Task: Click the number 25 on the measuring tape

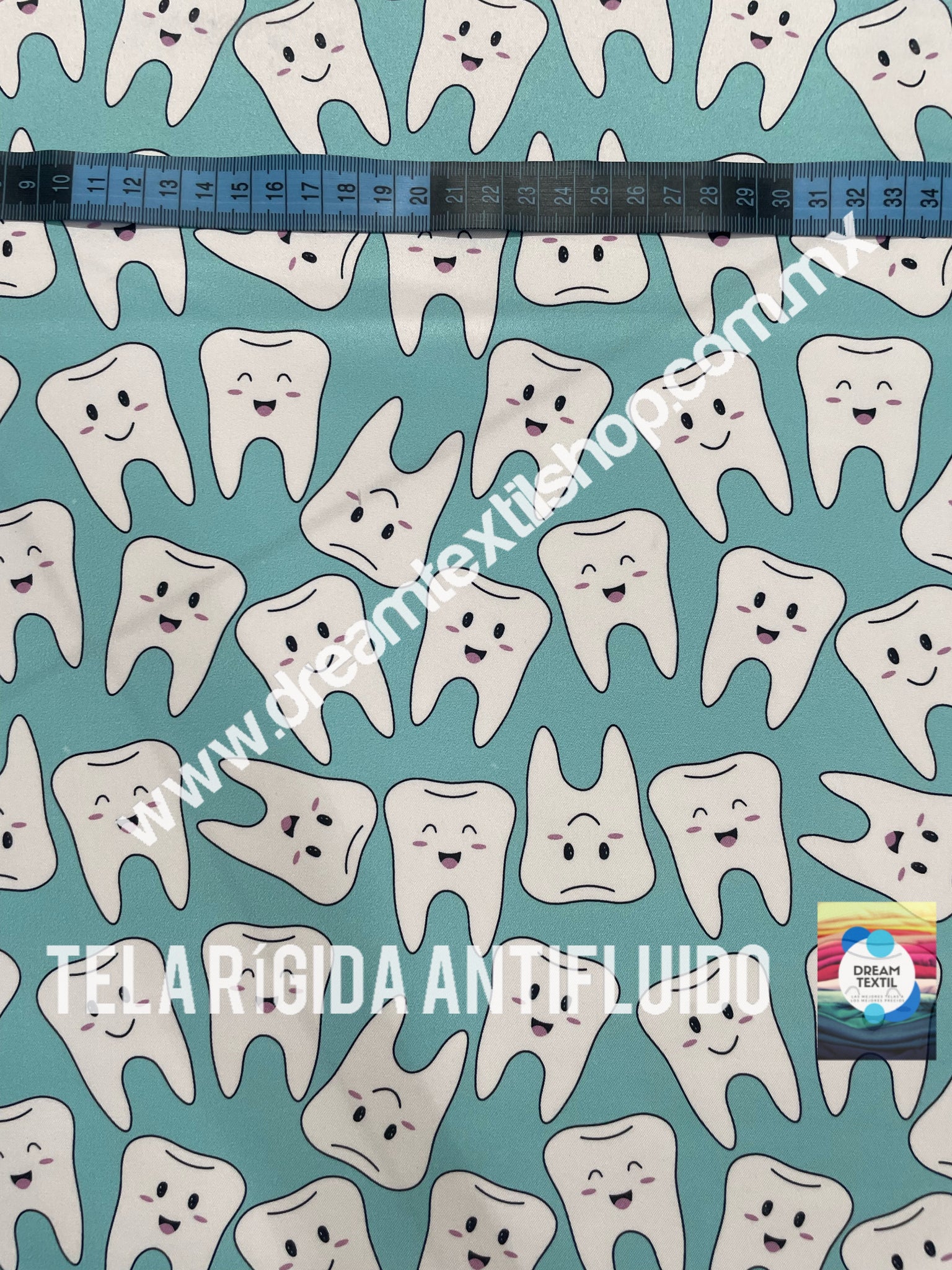Action: pyautogui.click(x=600, y=197)
